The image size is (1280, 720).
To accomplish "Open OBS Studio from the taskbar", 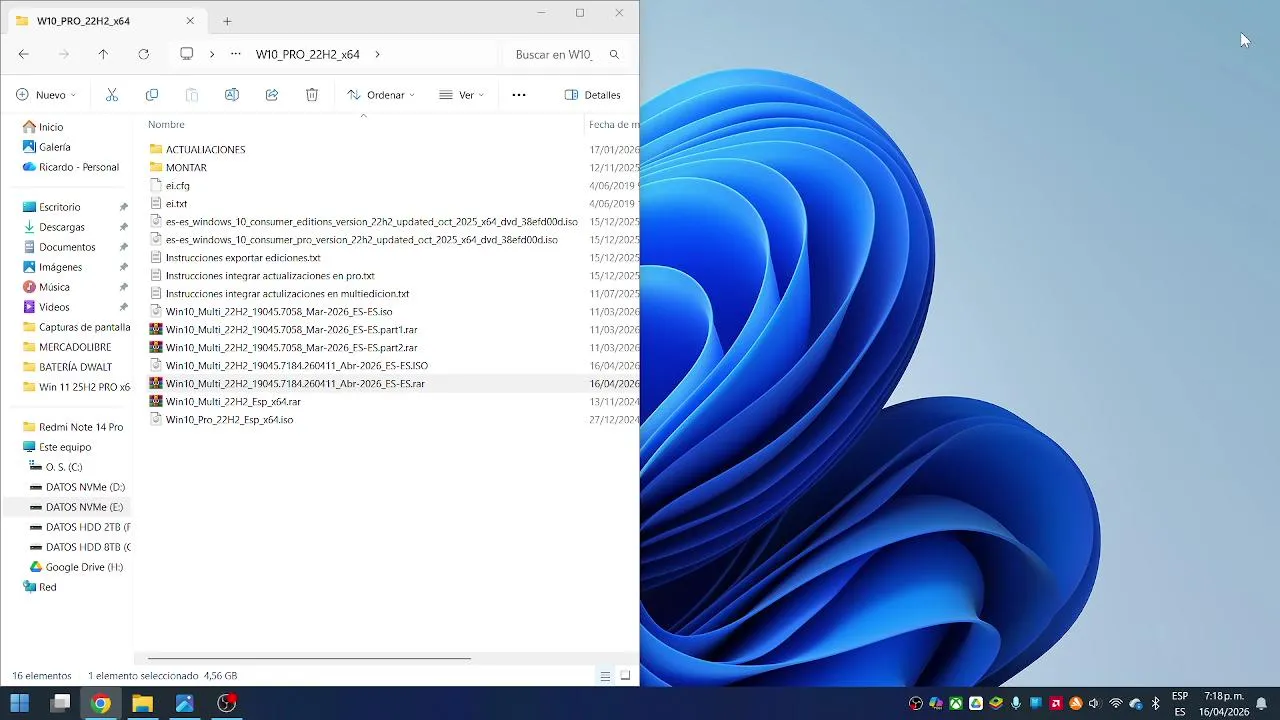I will click(x=227, y=703).
